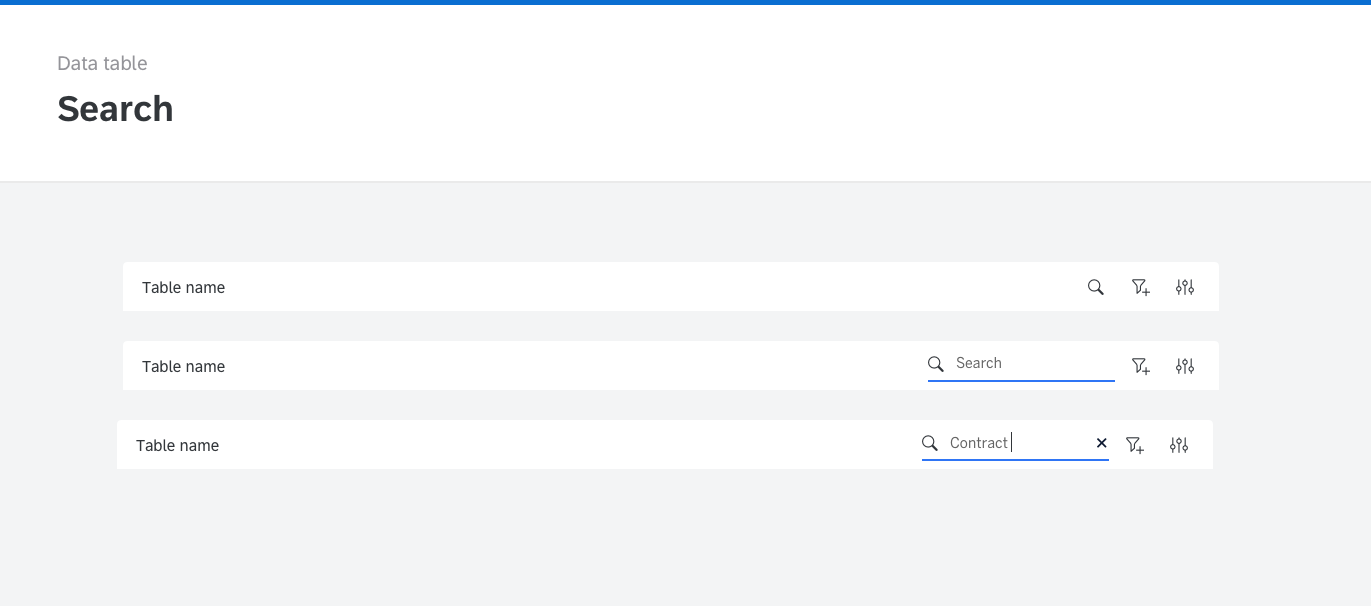This screenshot has width=1371, height=606.
Task: Click Table name beside the empty Search field
Action: (x=183, y=367)
